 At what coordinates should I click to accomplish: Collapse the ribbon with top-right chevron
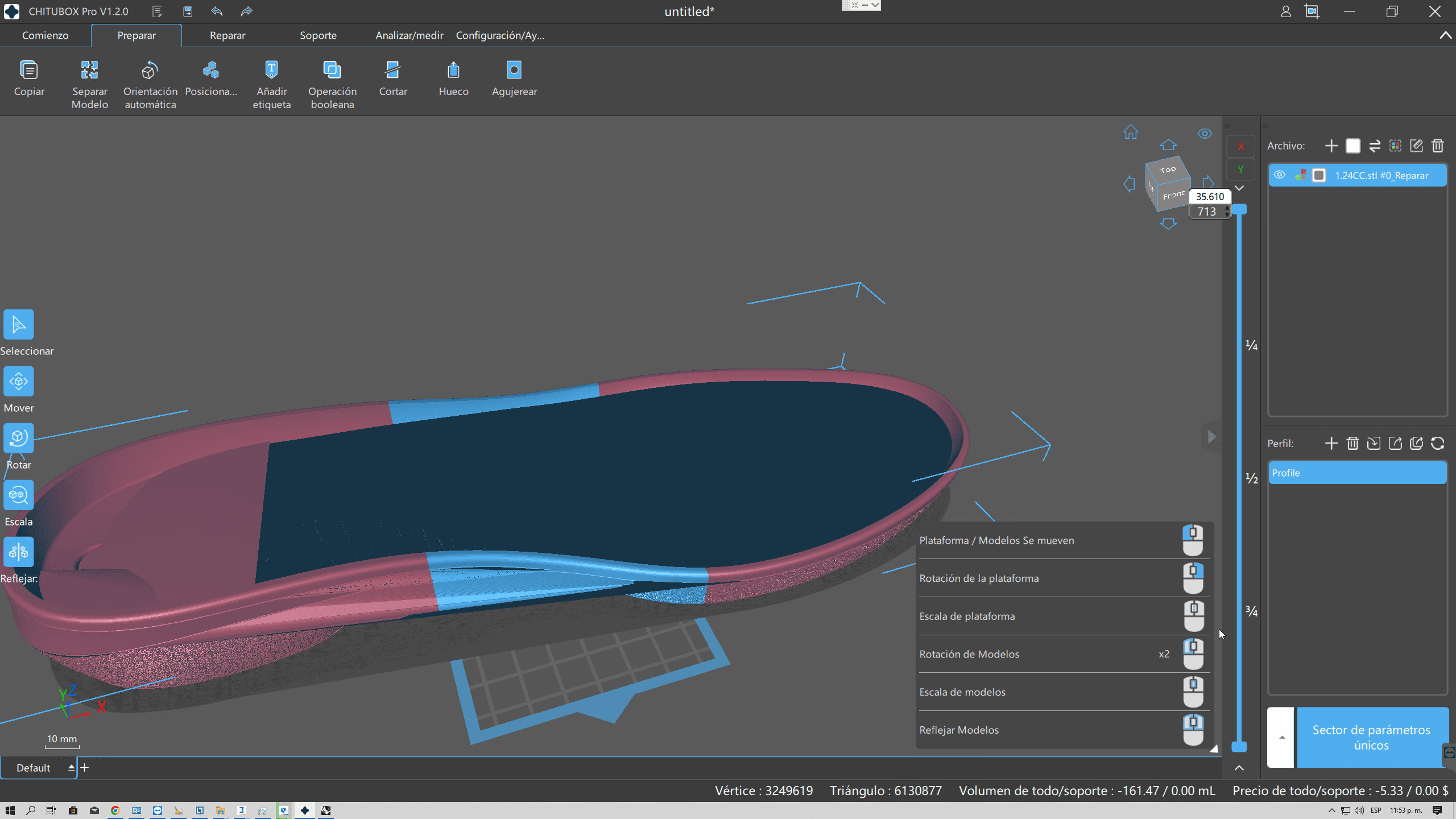point(1445,35)
